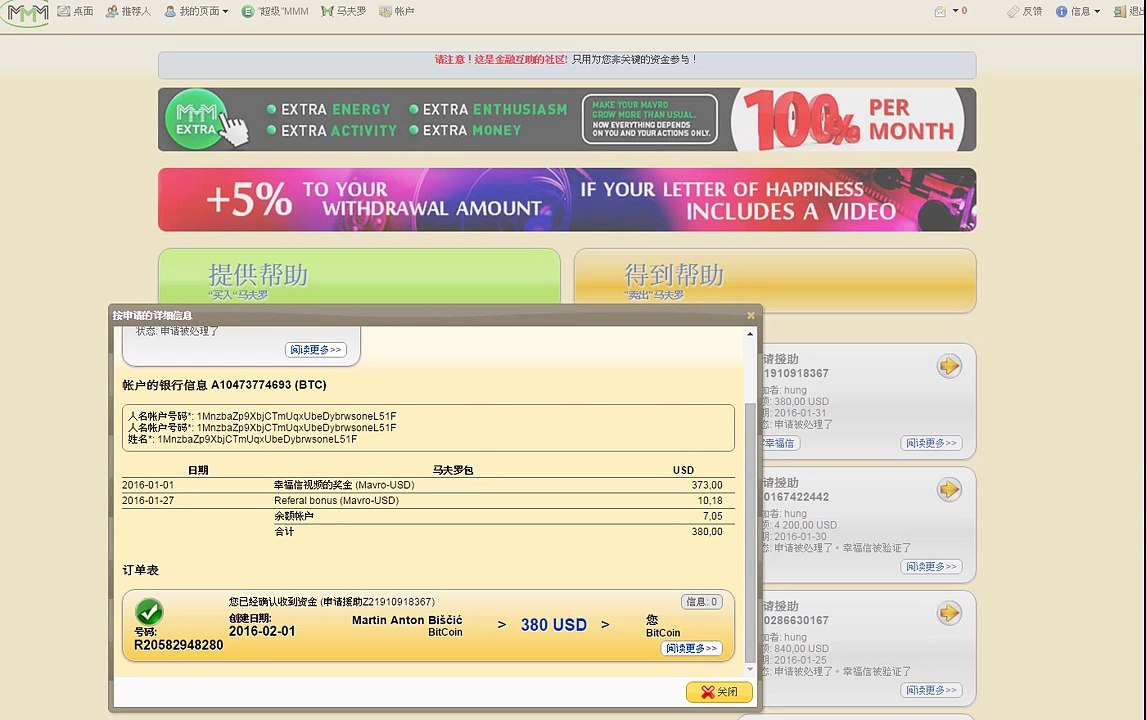
Task: Click the mail envelope icon in top bar
Action: point(940,11)
